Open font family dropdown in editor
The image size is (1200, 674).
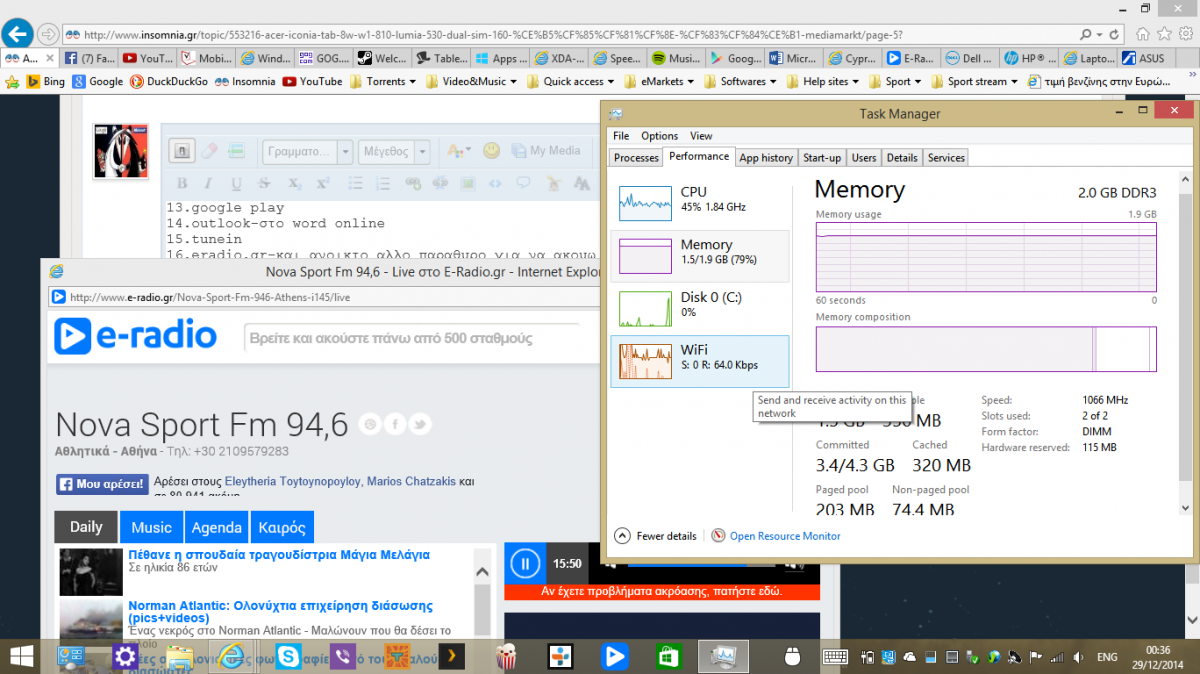pyautogui.click(x=307, y=151)
